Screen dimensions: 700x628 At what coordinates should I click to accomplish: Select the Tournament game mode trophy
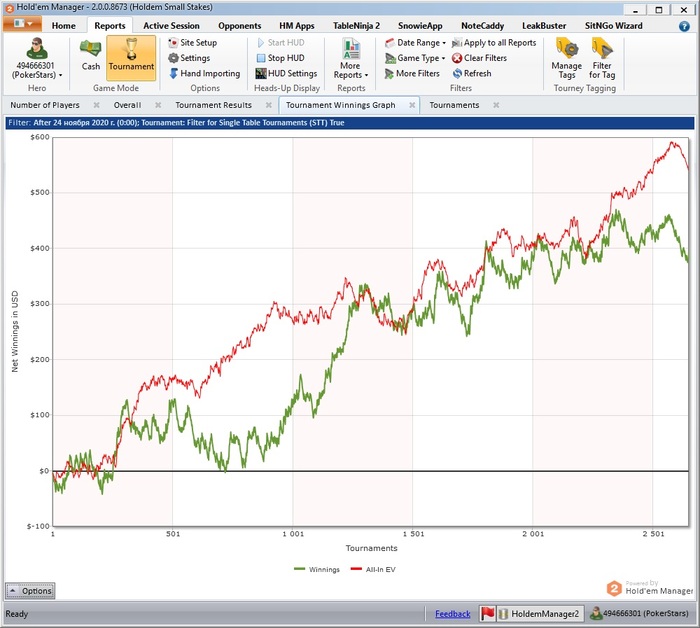[x=131, y=58]
